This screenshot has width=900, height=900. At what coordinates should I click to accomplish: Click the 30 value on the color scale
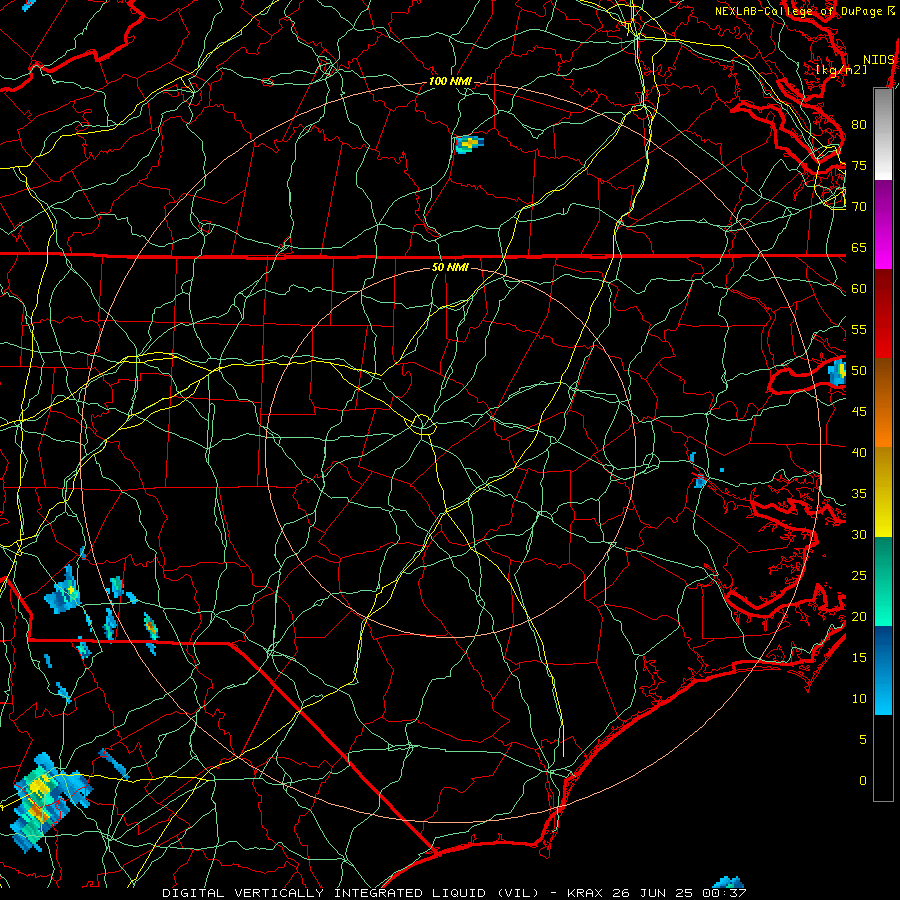click(859, 534)
